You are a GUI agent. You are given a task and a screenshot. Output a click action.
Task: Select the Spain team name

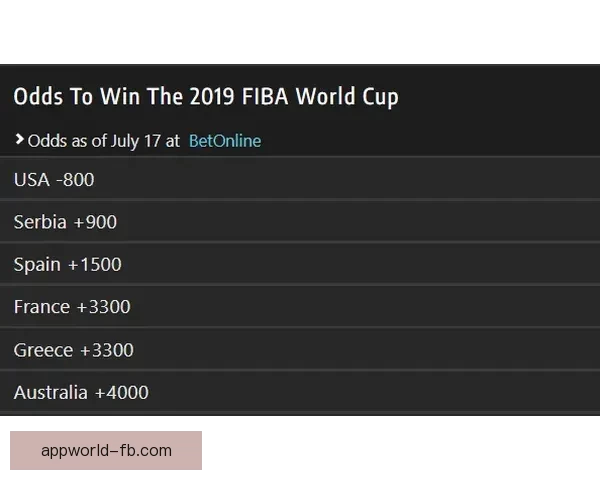tap(37, 265)
